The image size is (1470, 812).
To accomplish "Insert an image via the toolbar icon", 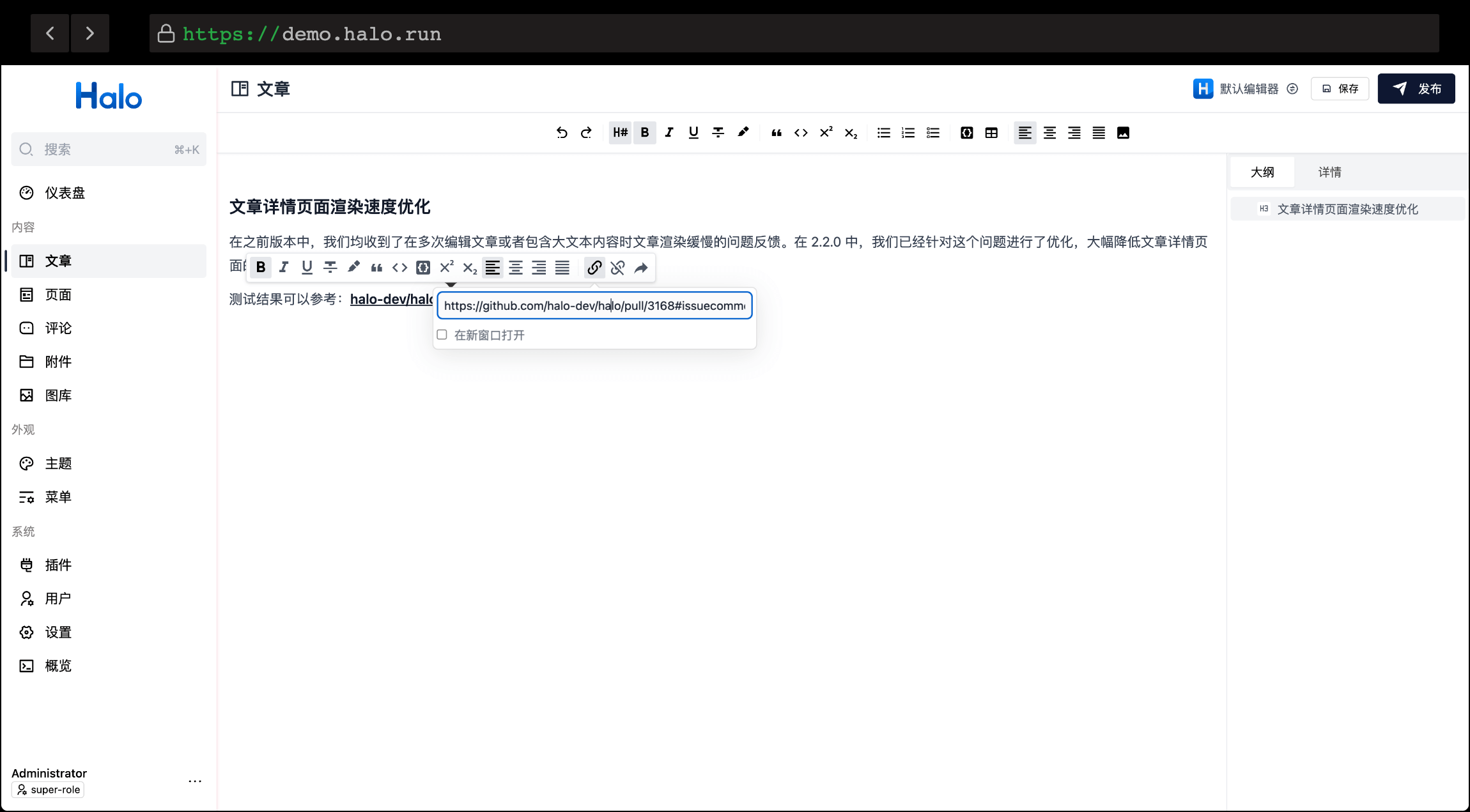I will [1124, 132].
